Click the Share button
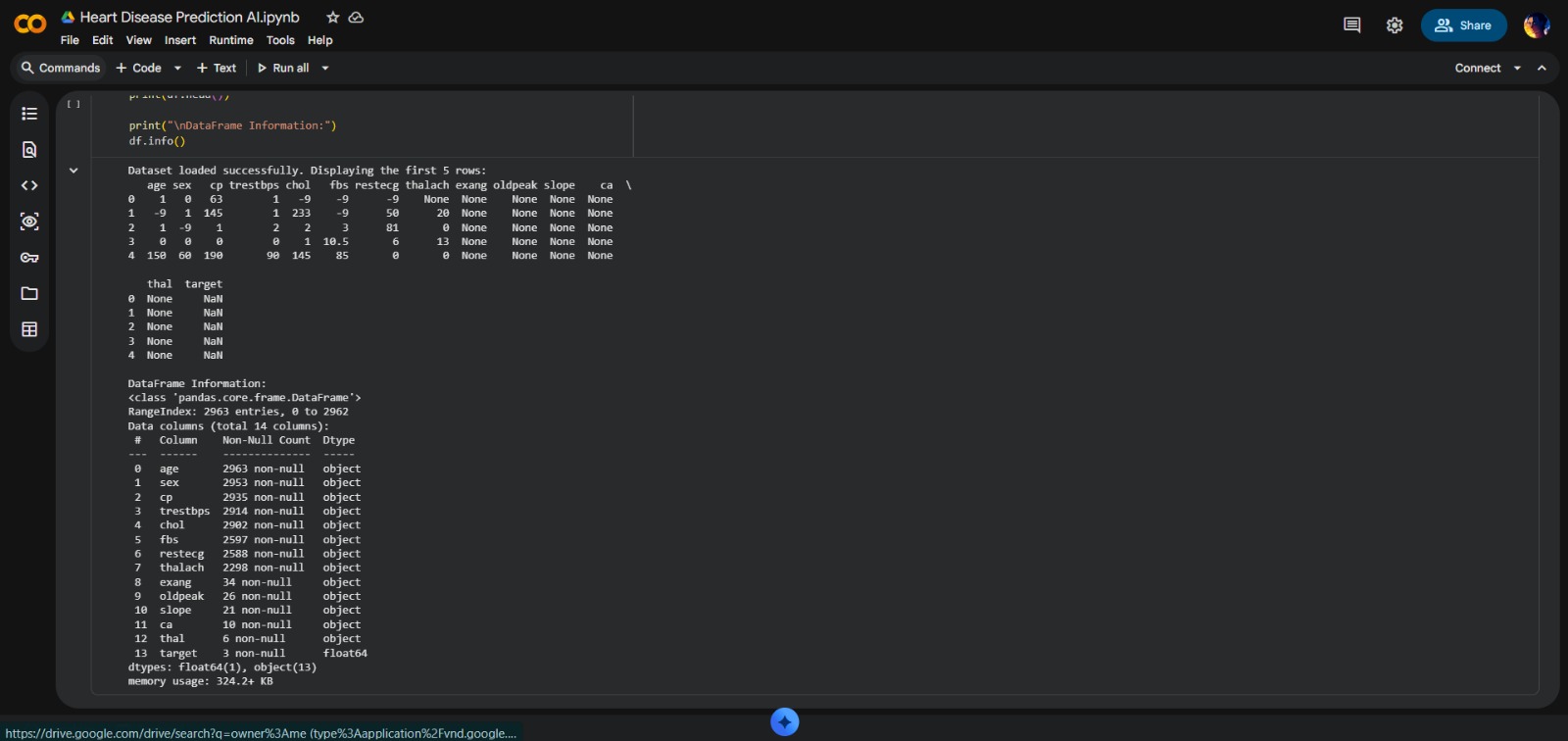The width and height of the screenshot is (1568, 741). pyautogui.click(x=1463, y=25)
